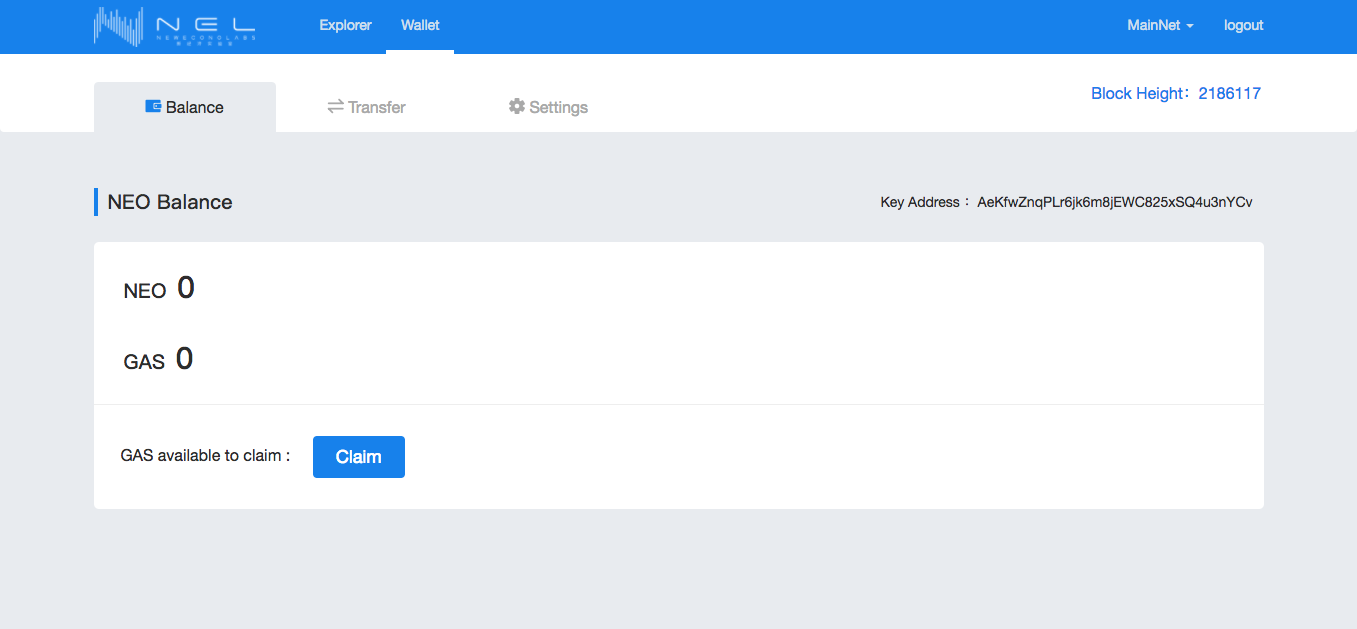
Task: Click the wallet key address string
Action: 1114,202
